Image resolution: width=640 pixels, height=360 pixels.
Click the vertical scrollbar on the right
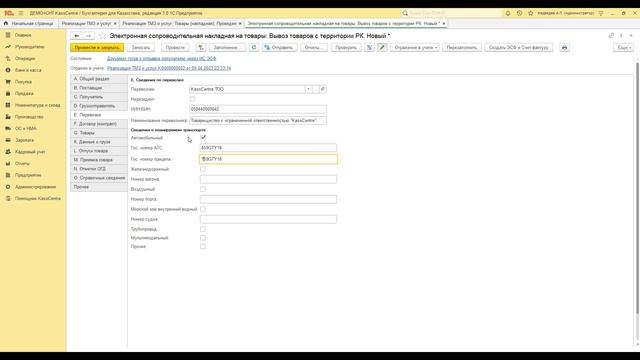(x=637, y=188)
